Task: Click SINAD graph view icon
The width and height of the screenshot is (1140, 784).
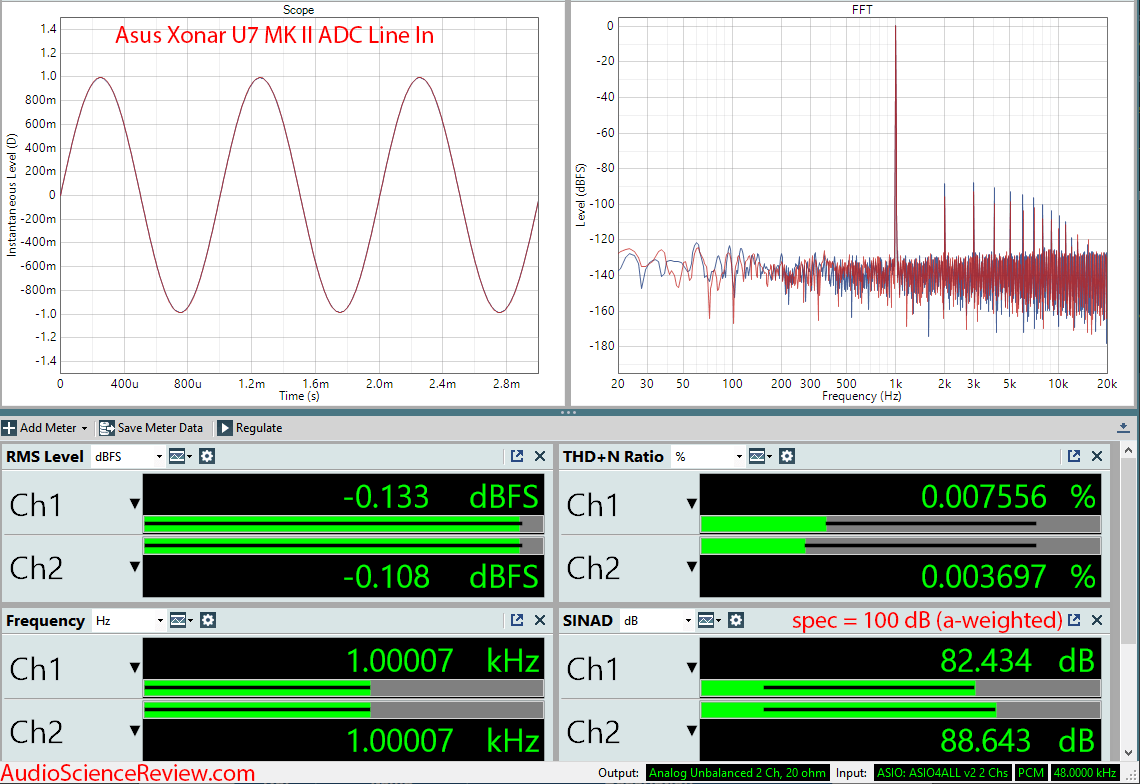Action: [708, 620]
